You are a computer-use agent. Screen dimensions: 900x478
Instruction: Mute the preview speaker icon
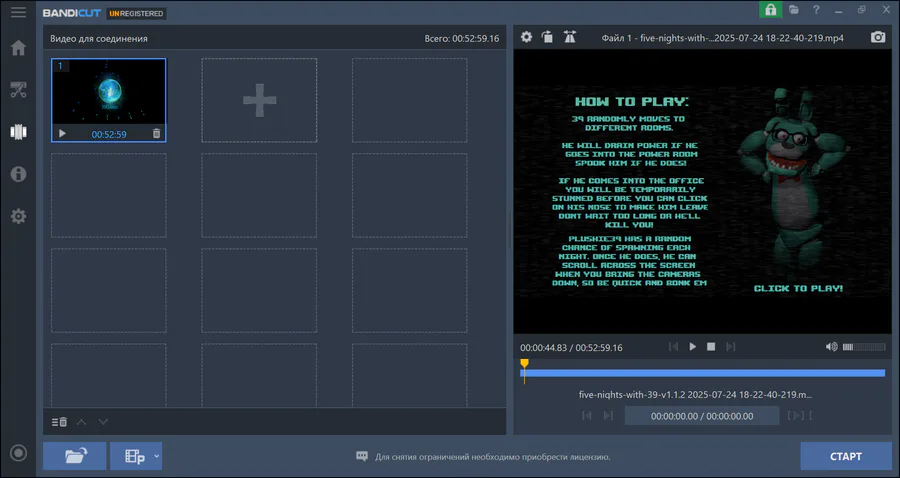pos(832,347)
